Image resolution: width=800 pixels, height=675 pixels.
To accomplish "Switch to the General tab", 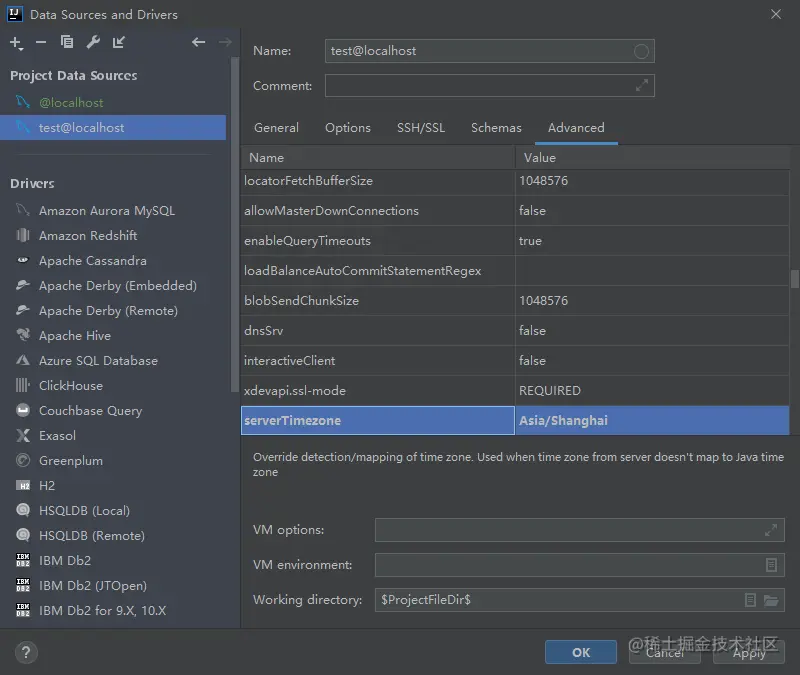I will 277,128.
